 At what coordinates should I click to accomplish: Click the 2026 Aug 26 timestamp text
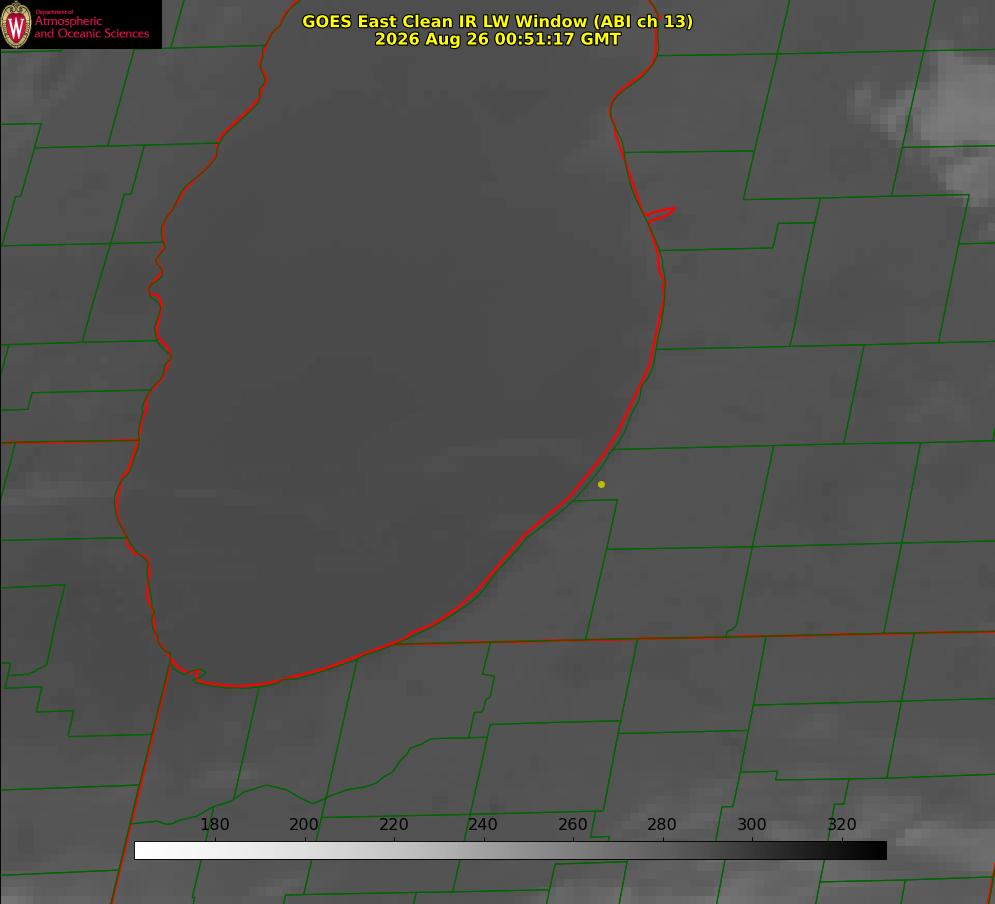coord(498,39)
